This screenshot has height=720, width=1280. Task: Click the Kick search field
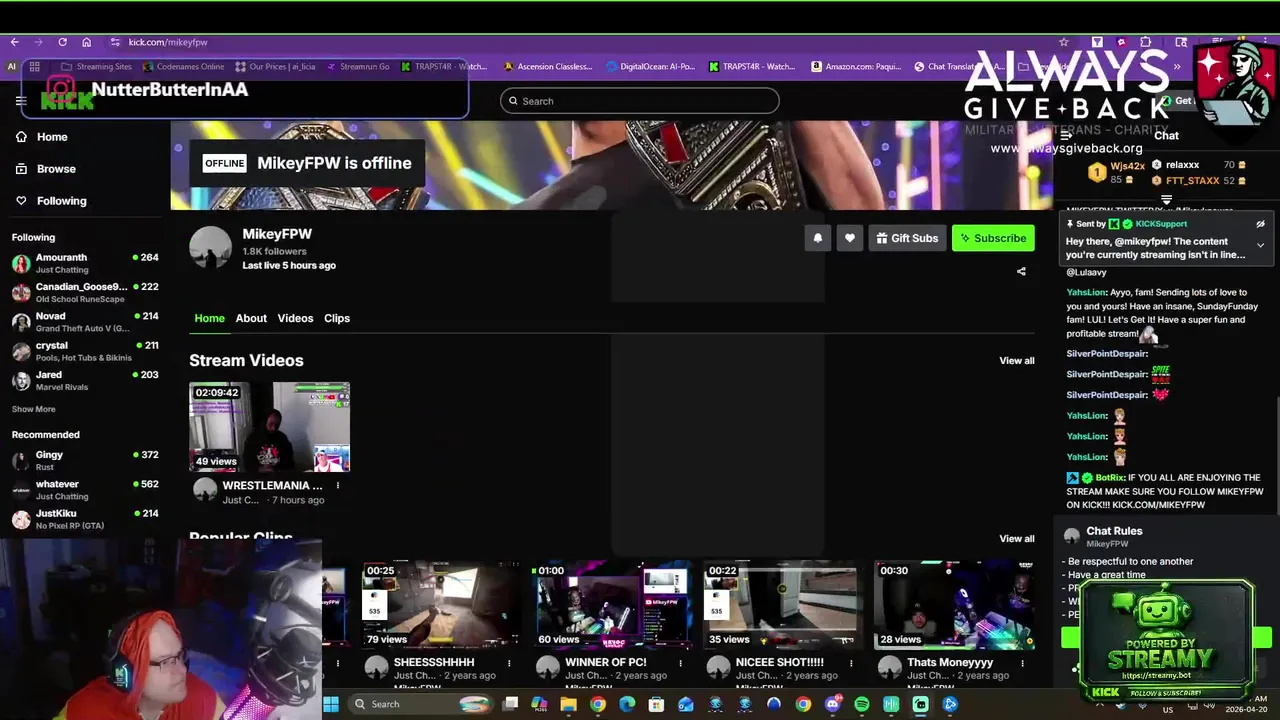pyautogui.click(x=640, y=101)
